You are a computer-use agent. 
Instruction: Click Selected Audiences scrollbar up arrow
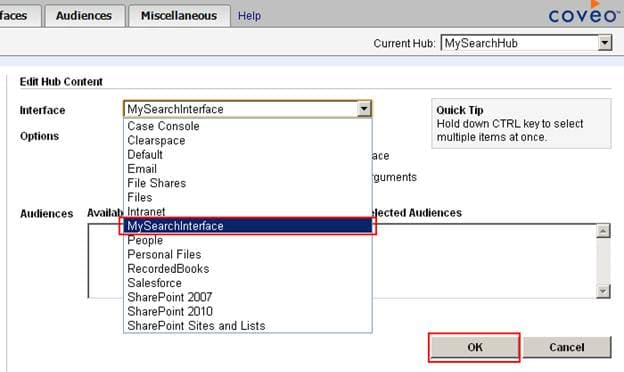[x=603, y=231]
